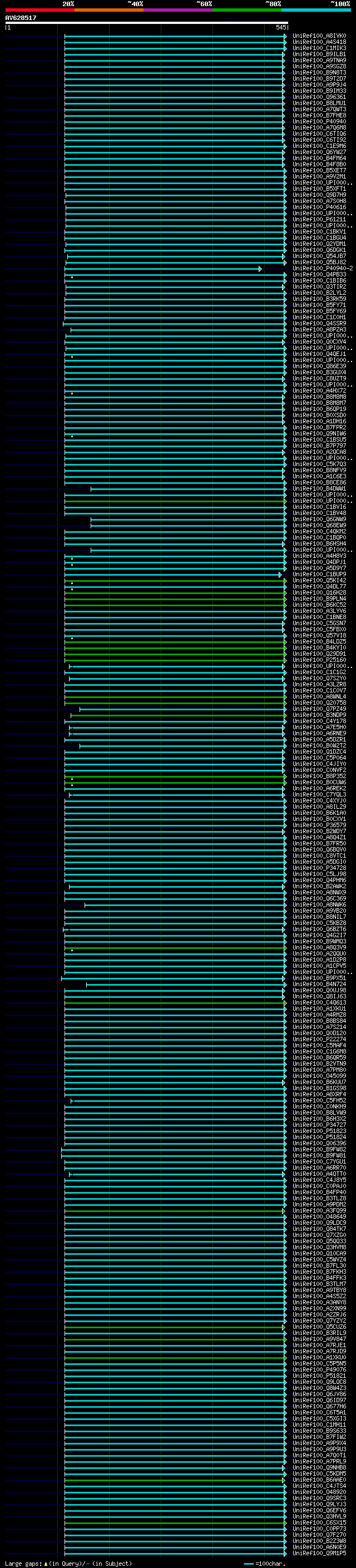Select hit label UniRef100_B8LMU1
Screen dimensions: 356x1568
pos(319,103)
